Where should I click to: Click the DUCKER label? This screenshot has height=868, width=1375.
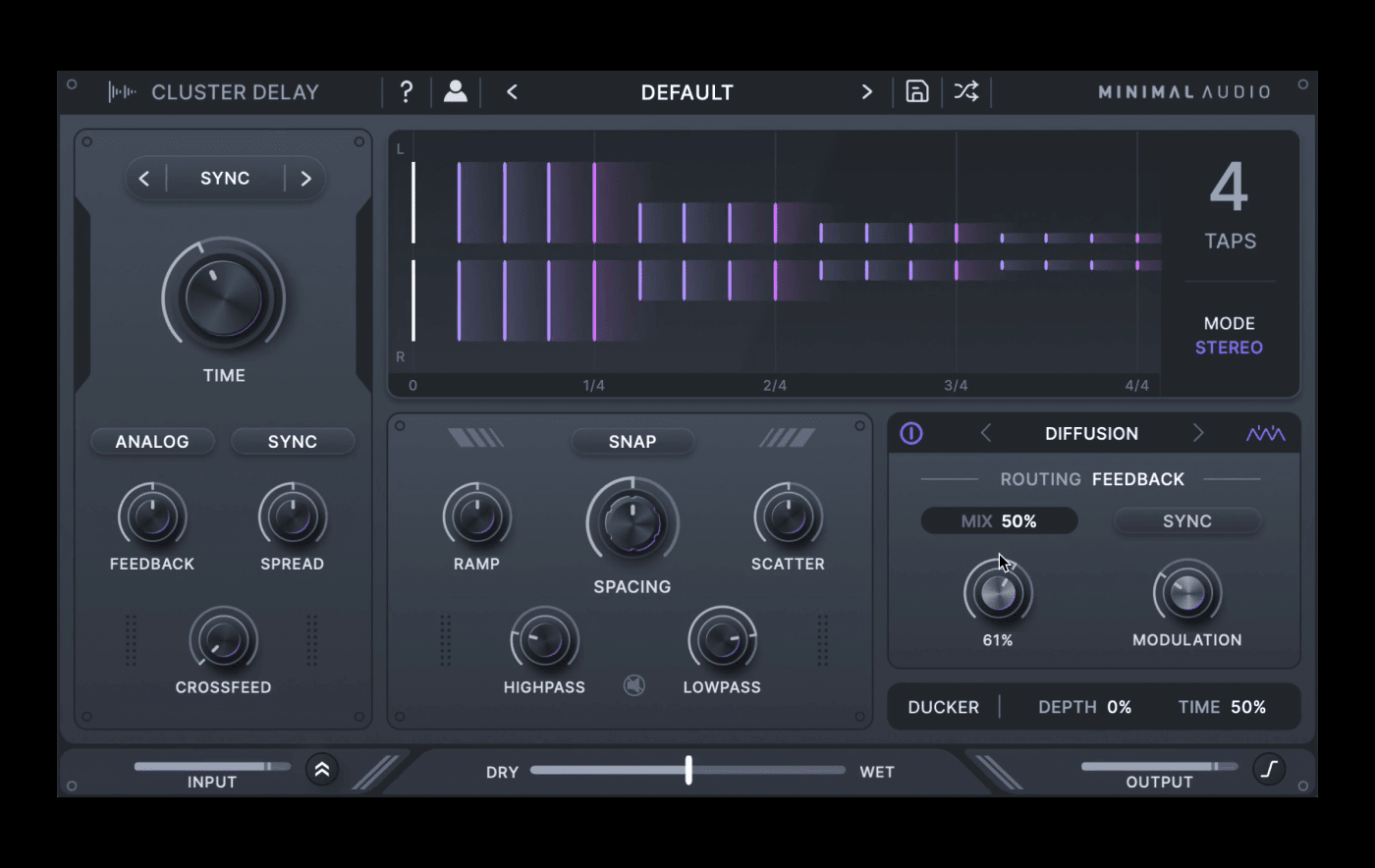943,707
